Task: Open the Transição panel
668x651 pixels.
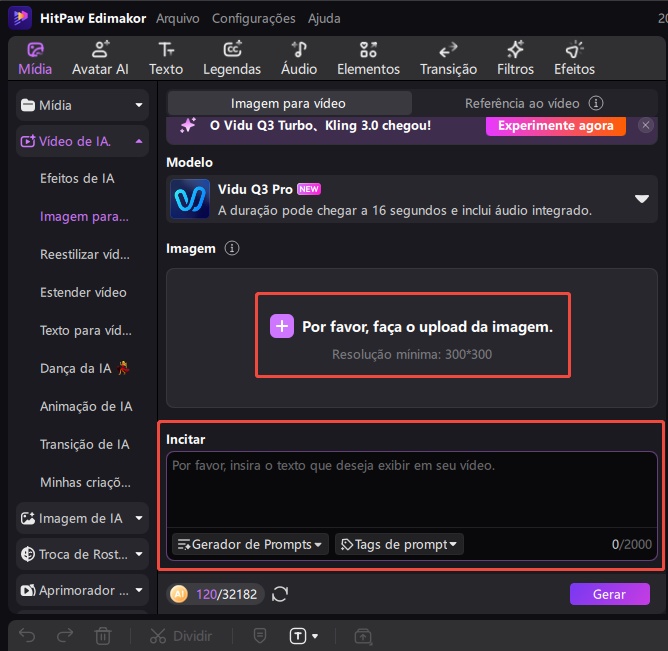Action: point(448,58)
